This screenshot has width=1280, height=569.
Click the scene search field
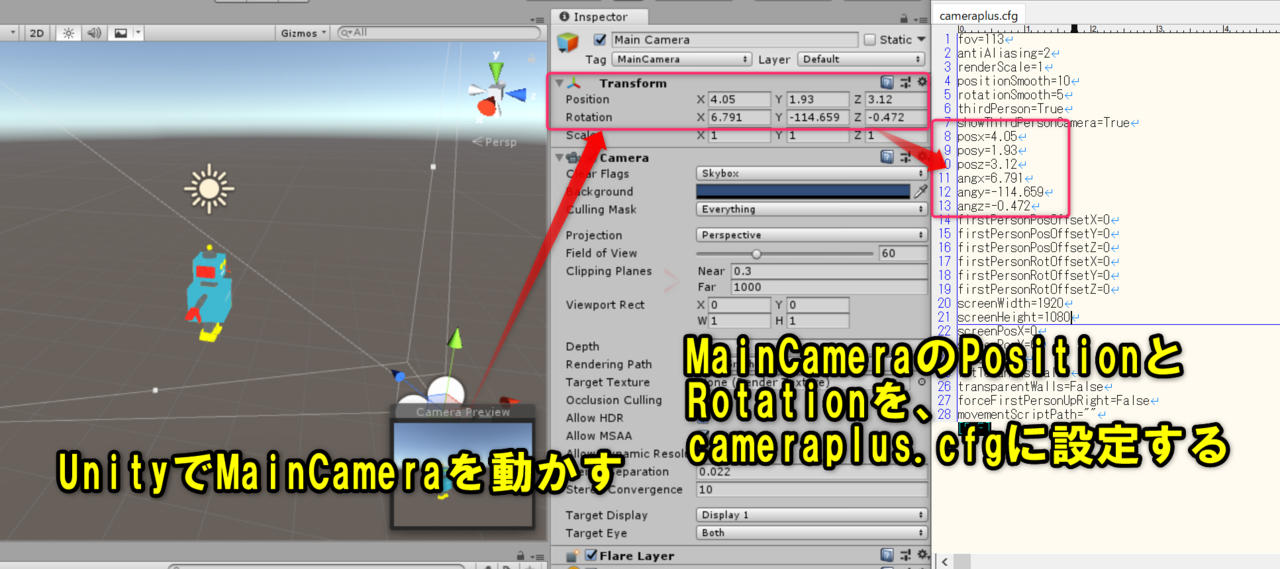pyautogui.click(x=437, y=33)
